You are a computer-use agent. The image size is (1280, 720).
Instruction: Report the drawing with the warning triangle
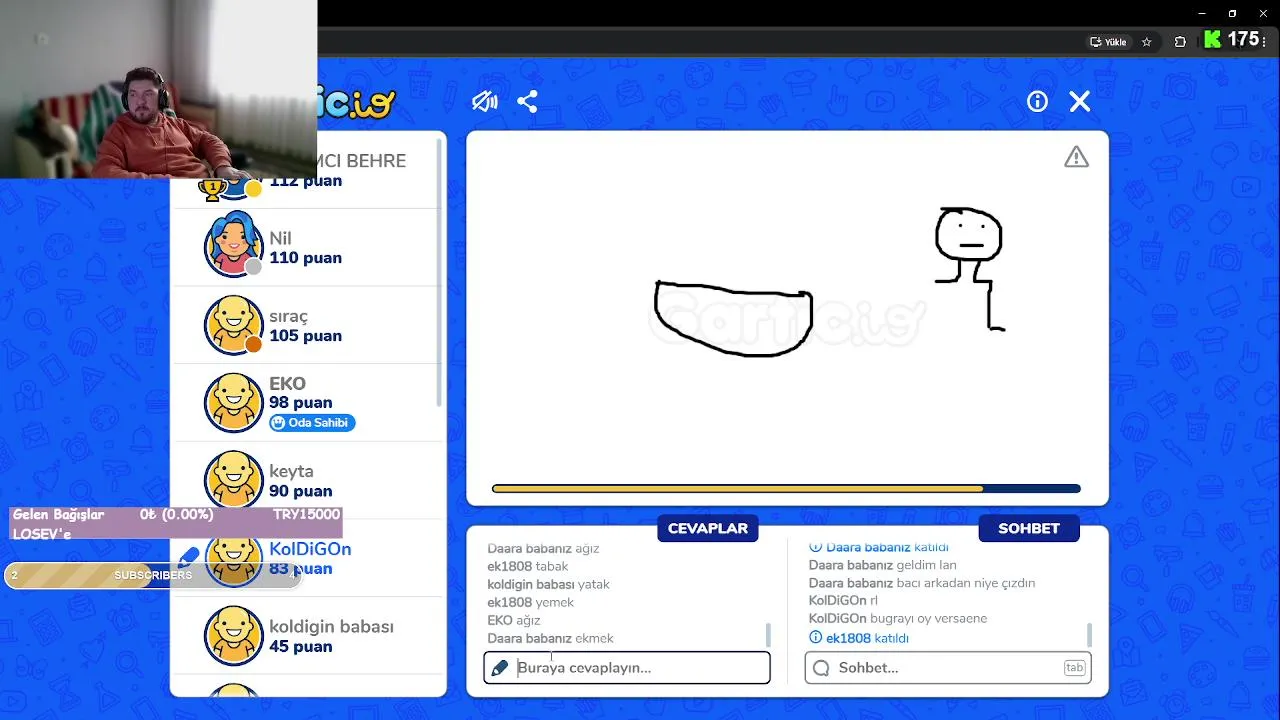[x=1076, y=157]
